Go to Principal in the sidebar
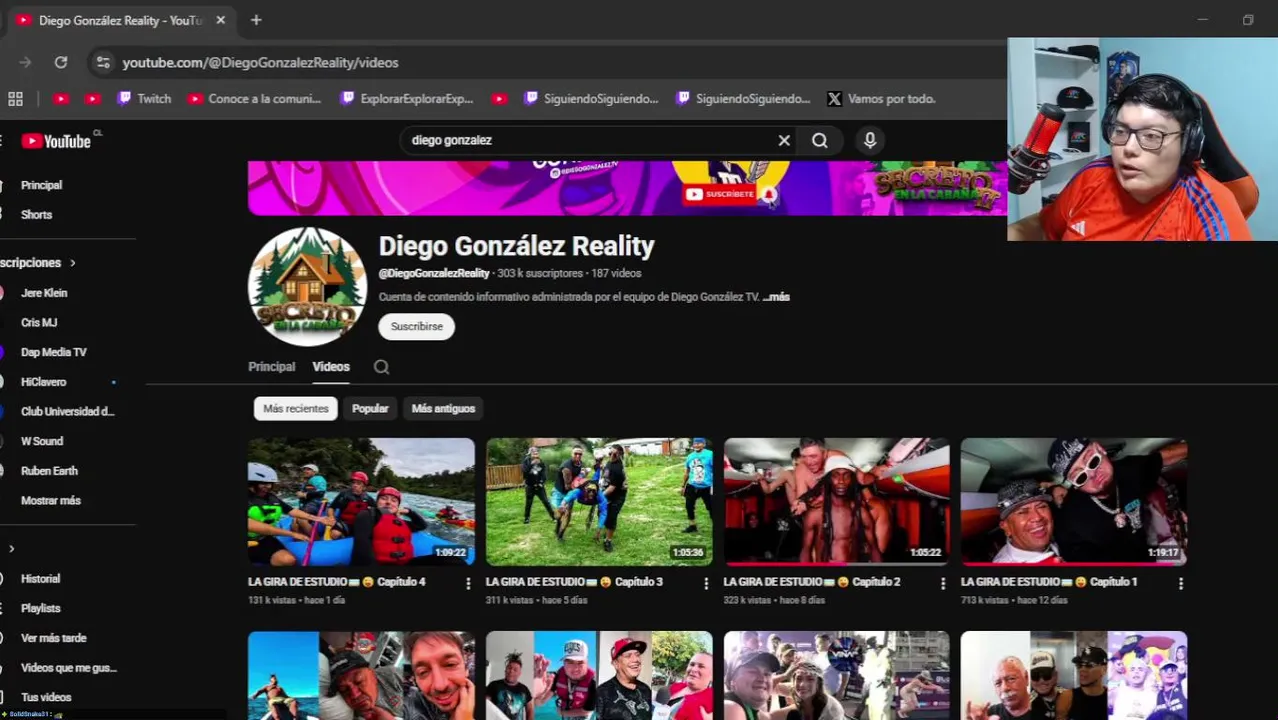The image size is (1278, 720). (x=42, y=185)
